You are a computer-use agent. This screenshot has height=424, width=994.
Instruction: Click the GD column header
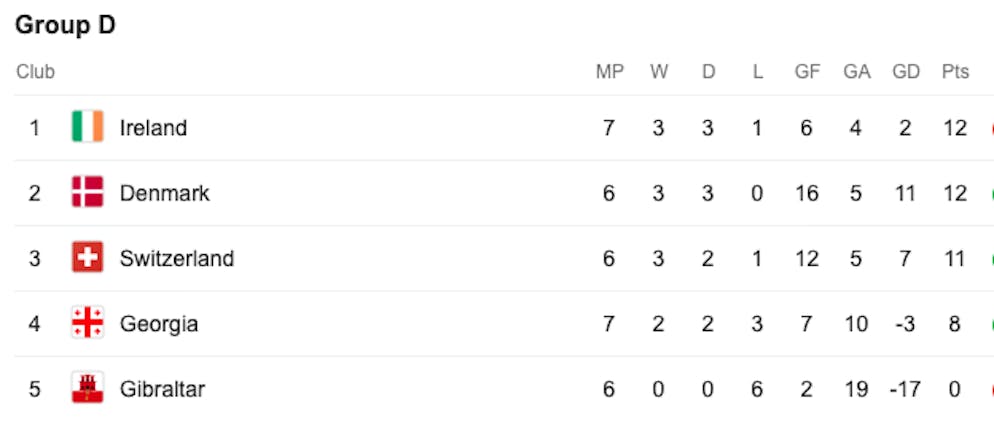point(906,72)
